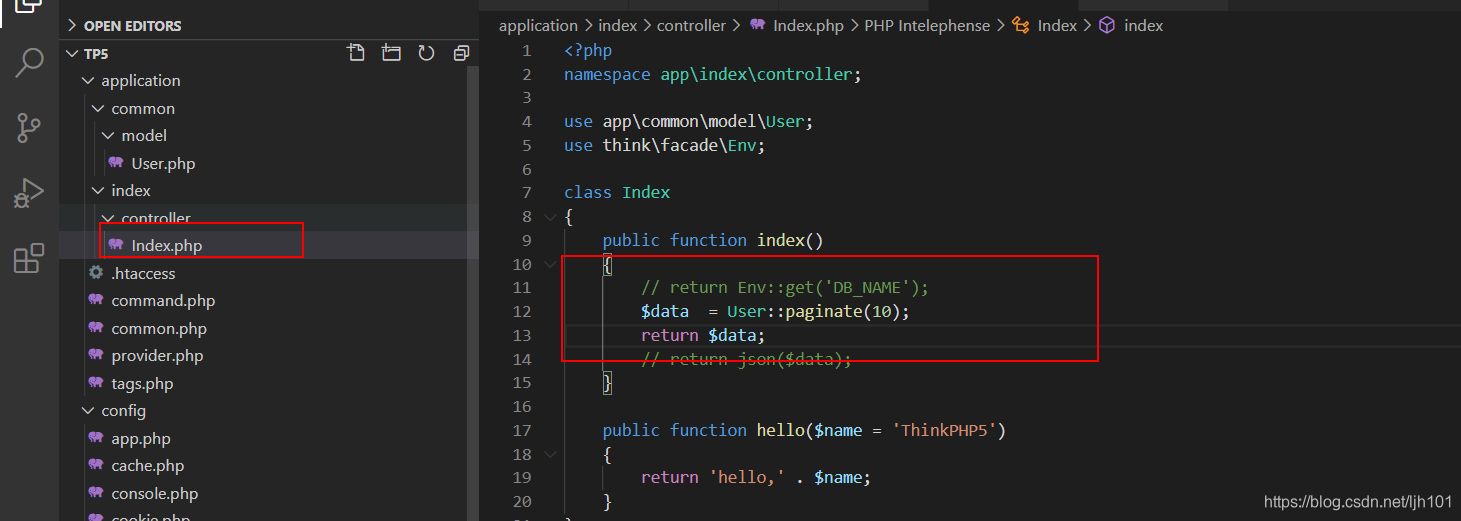Screen dimensions: 1461x521
Task: Open cache.php in config folder
Action: tap(148, 466)
